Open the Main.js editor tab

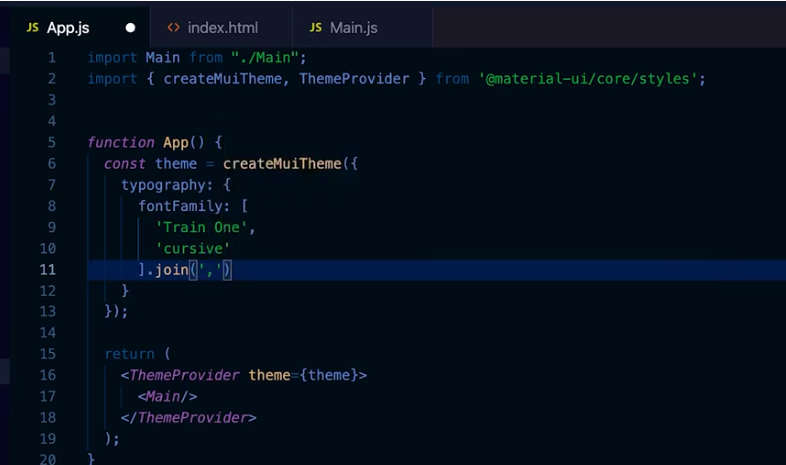coord(362,28)
